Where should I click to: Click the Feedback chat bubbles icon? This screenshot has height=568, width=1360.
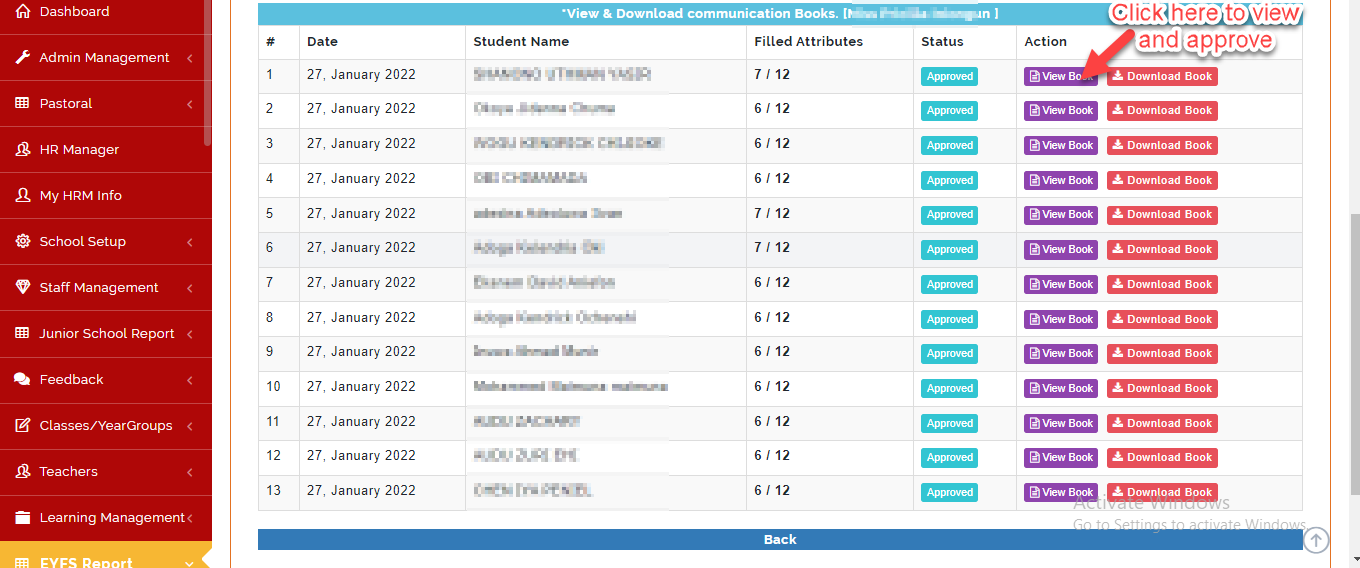coord(23,379)
